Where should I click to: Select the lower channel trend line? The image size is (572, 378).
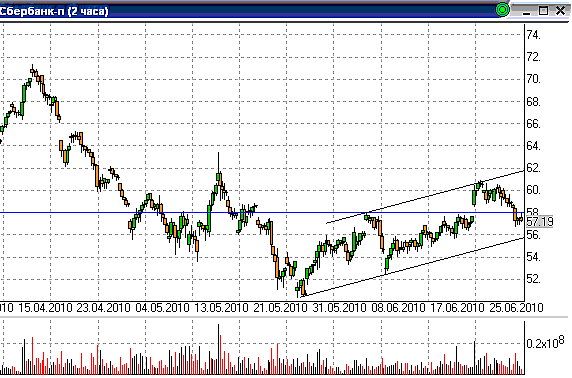tap(412, 267)
